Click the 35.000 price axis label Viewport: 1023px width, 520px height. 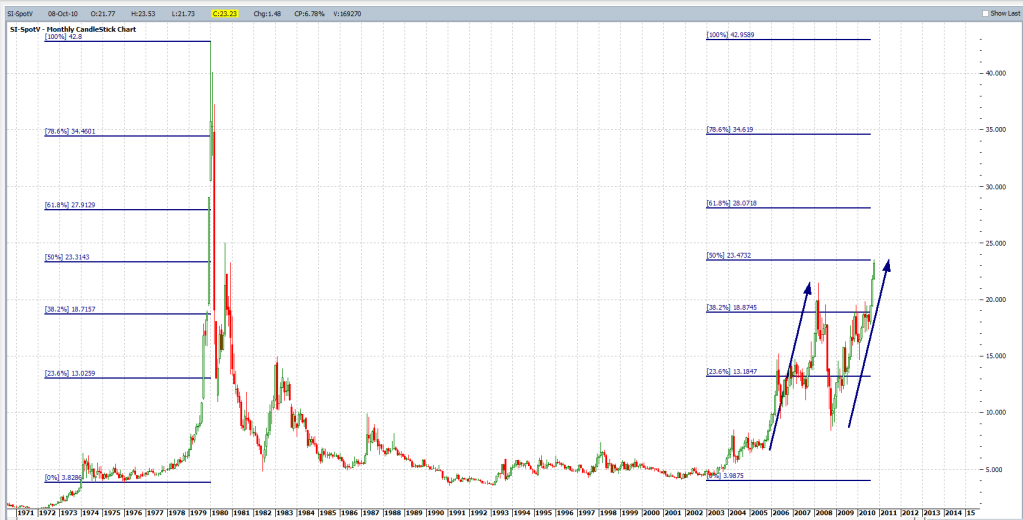[995, 130]
